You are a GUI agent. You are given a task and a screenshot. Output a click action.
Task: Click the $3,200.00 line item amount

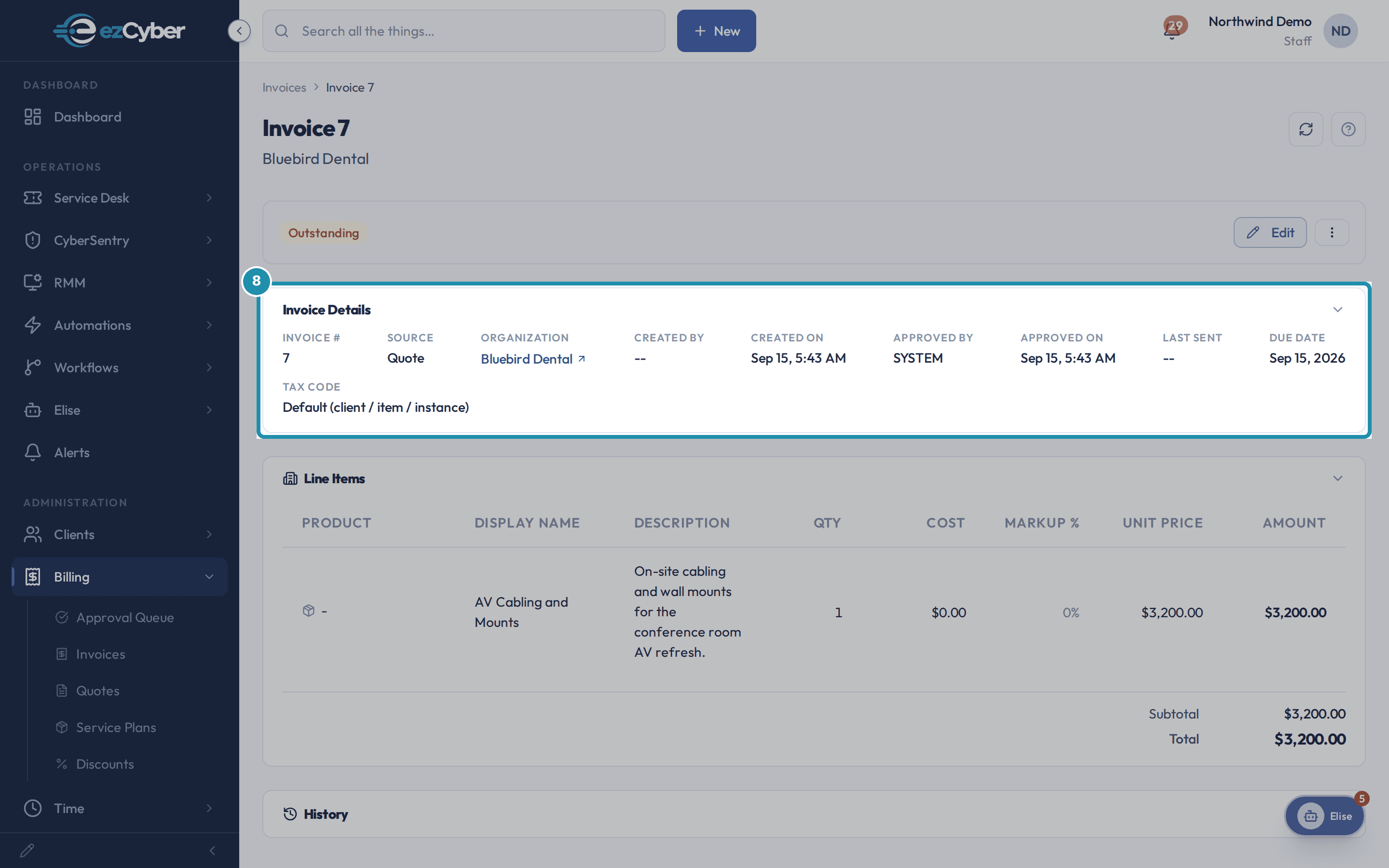1295,612
